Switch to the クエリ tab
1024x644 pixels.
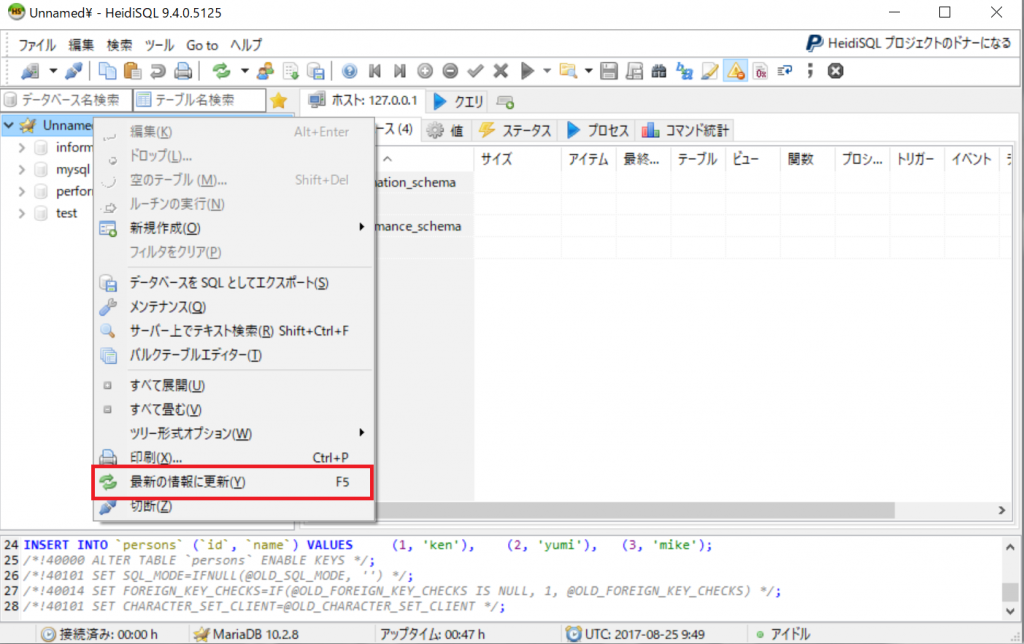tap(458, 101)
